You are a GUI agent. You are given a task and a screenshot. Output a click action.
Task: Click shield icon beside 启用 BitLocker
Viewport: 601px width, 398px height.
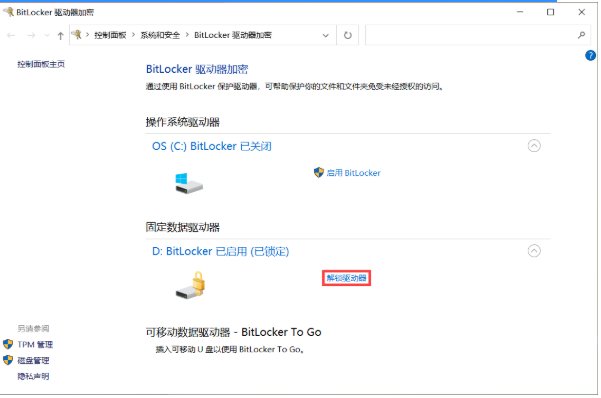(x=319, y=173)
